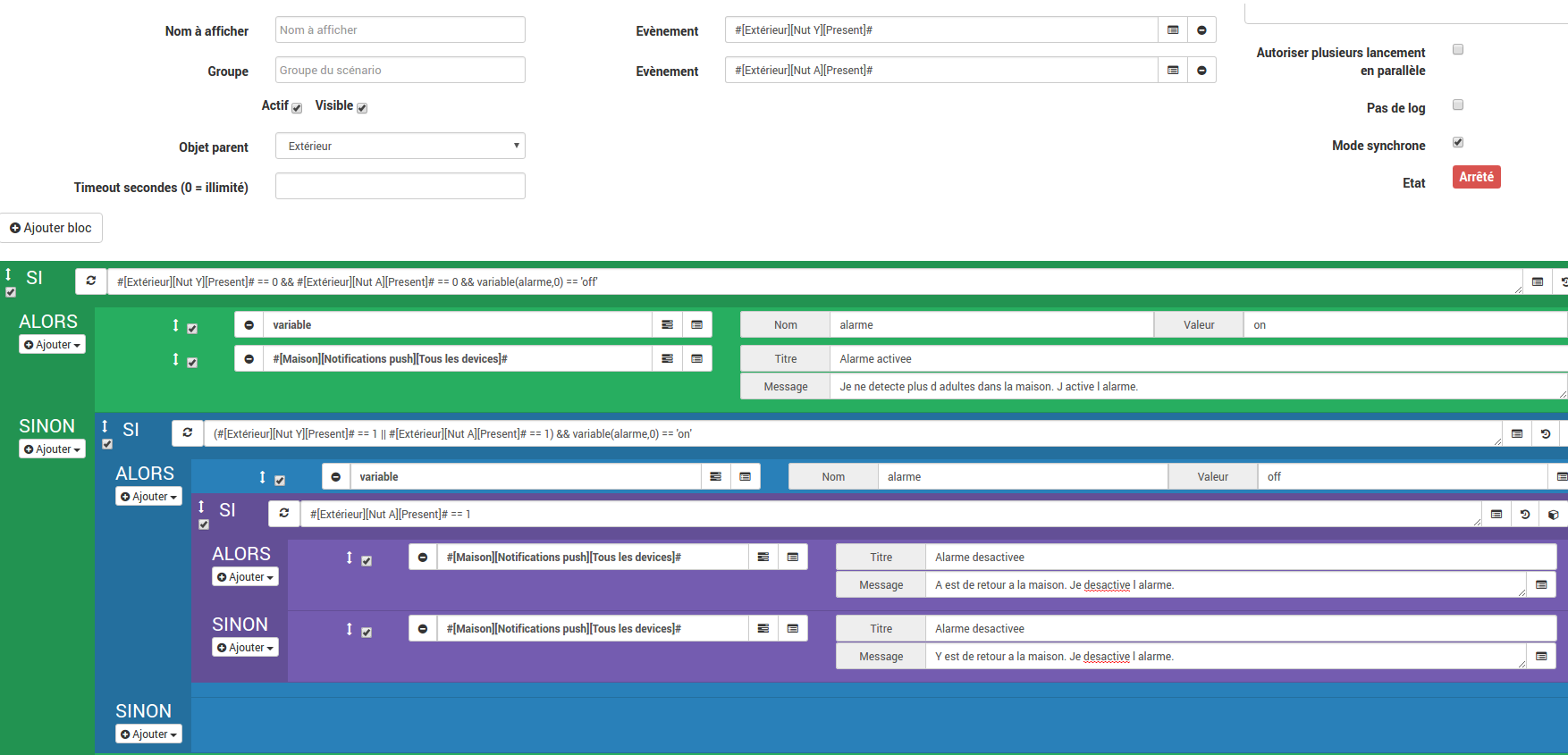Delete the 'Alarme activee' notification action
This screenshot has width=1568, height=755.
tap(249, 359)
